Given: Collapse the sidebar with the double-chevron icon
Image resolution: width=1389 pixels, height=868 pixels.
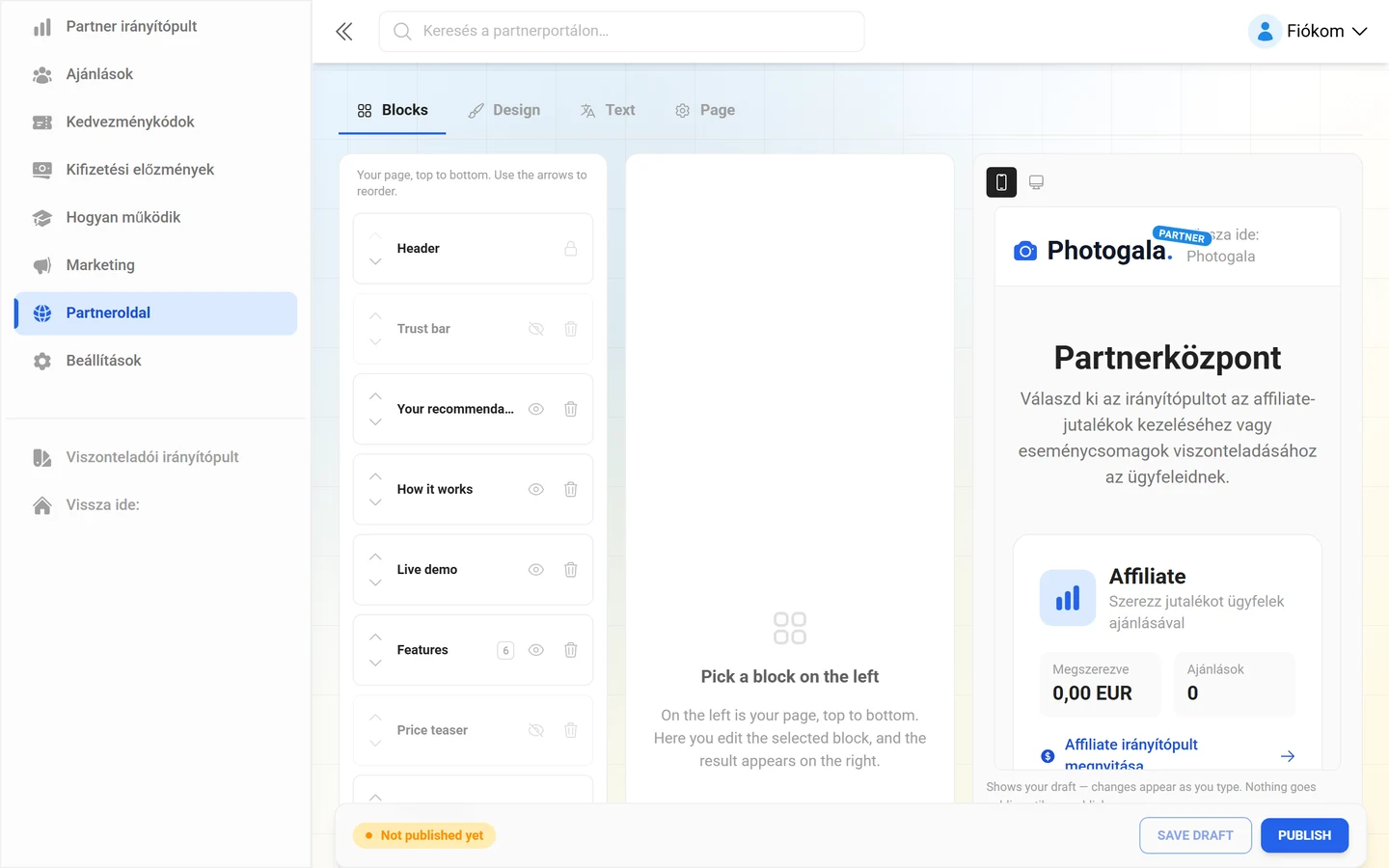Looking at the screenshot, I should (x=344, y=32).
